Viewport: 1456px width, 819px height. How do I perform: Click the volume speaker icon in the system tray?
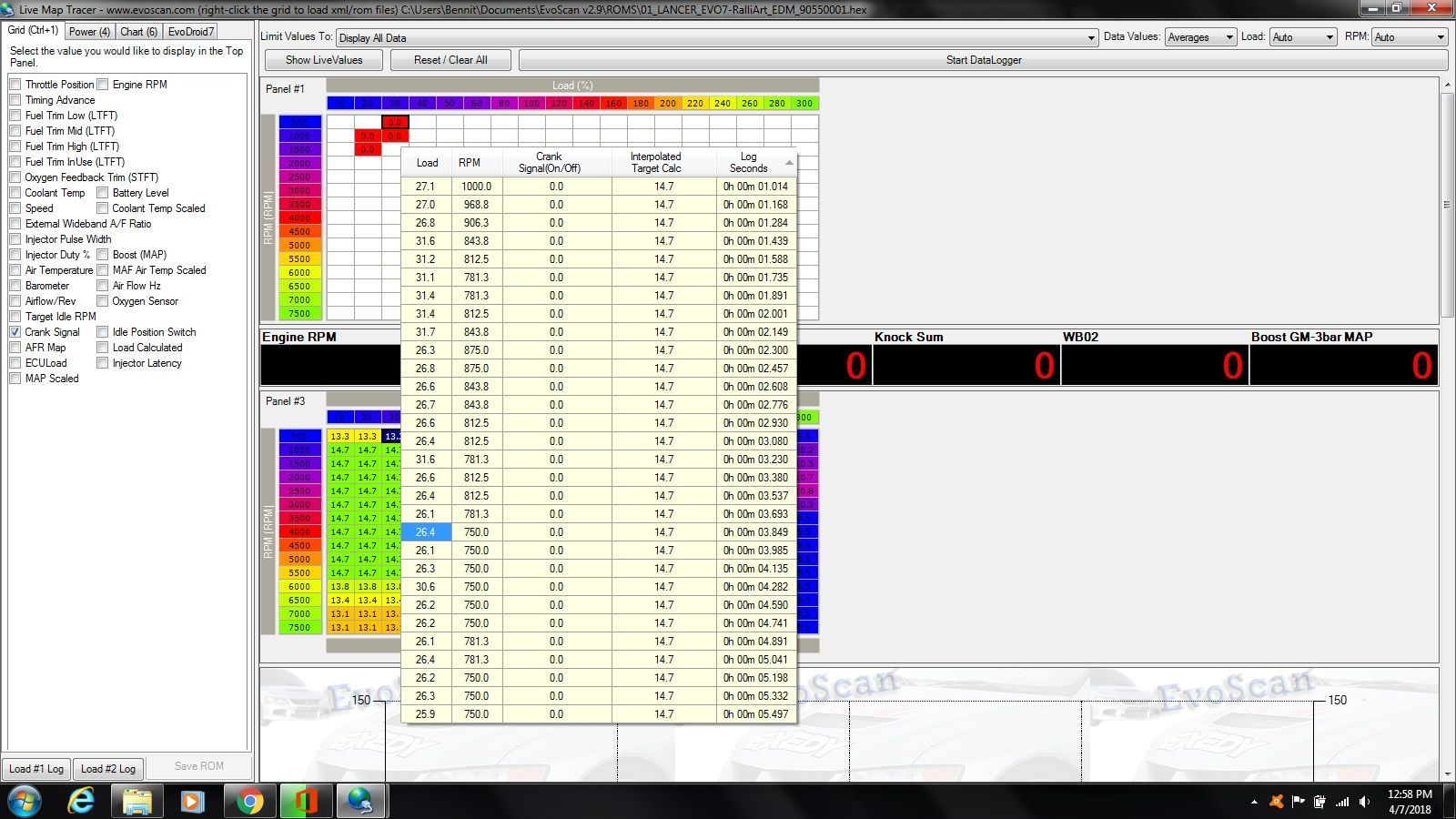[x=1364, y=802]
